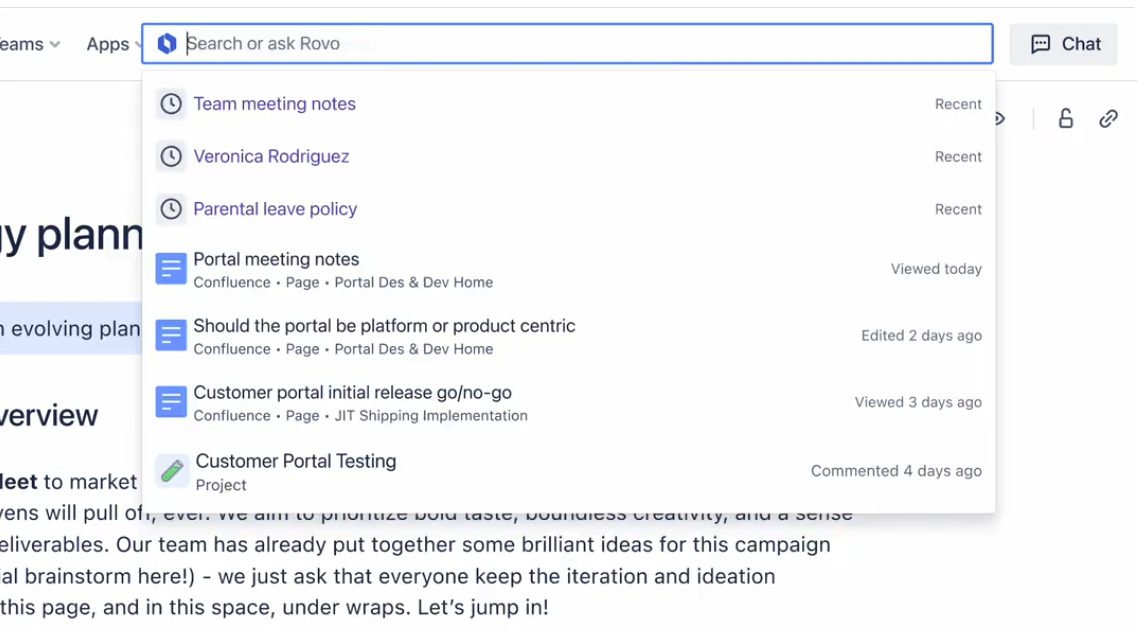The image size is (1144, 632).
Task: Click the page icon for Customer portal initial release
Action: [x=171, y=402]
